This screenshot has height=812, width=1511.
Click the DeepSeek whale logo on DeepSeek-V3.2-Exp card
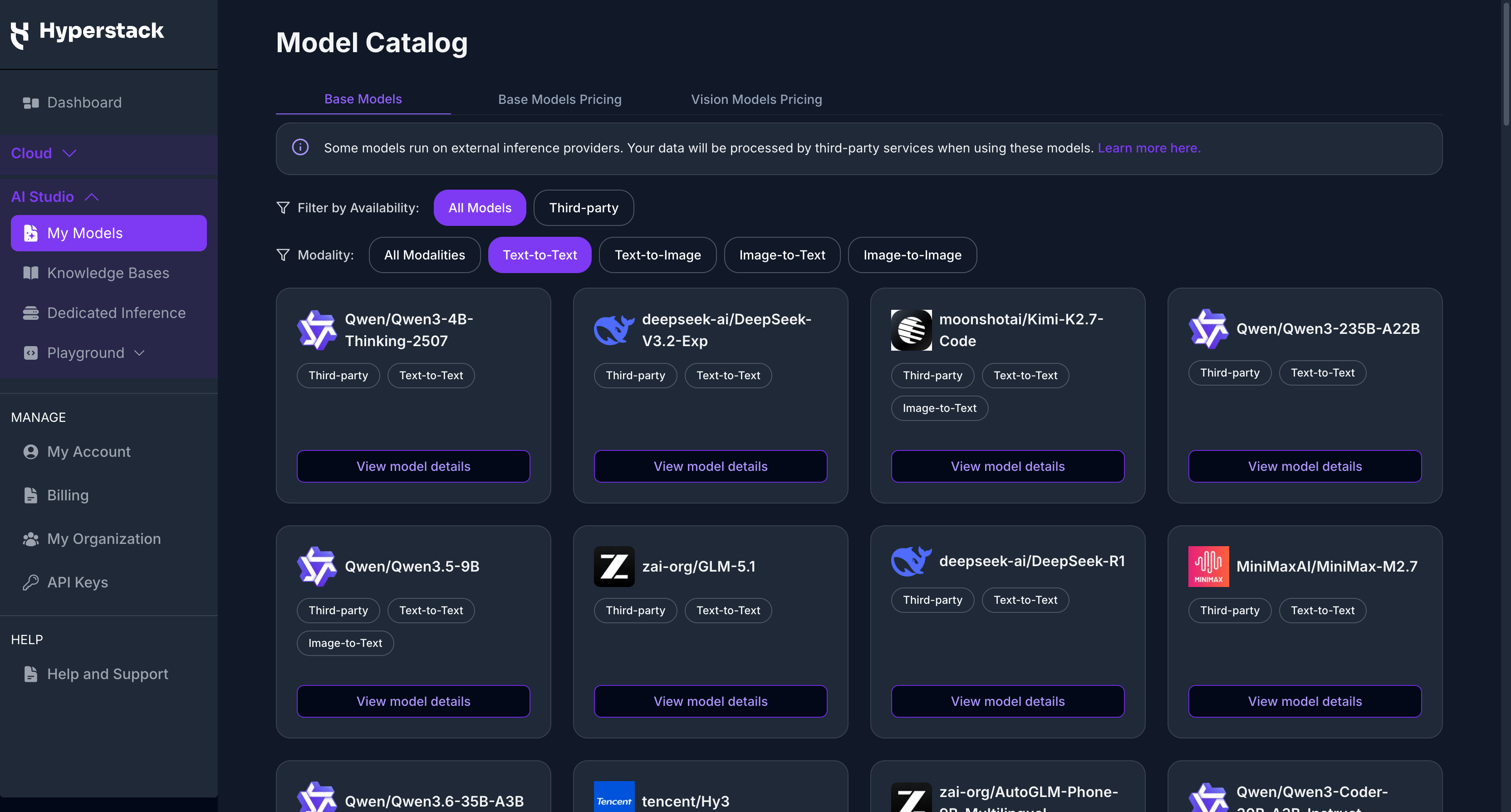614,329
